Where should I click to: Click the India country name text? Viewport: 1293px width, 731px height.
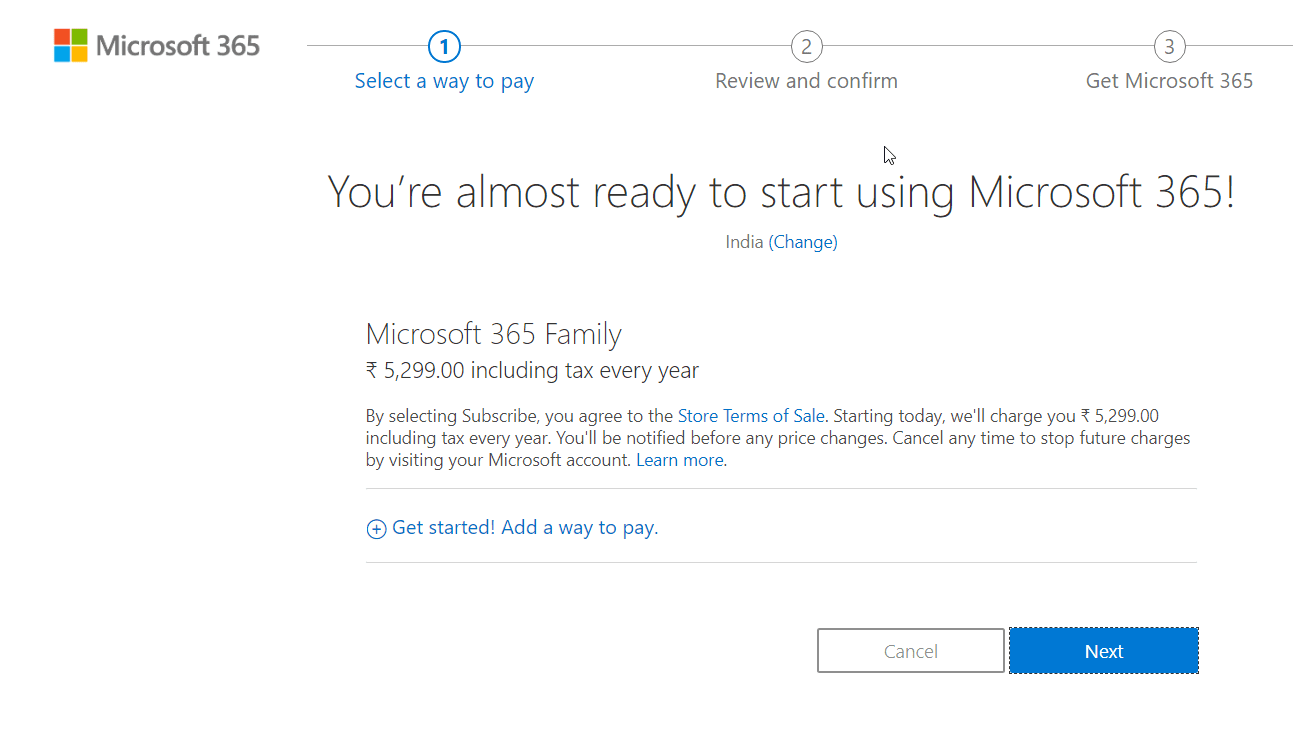point(744,242)
